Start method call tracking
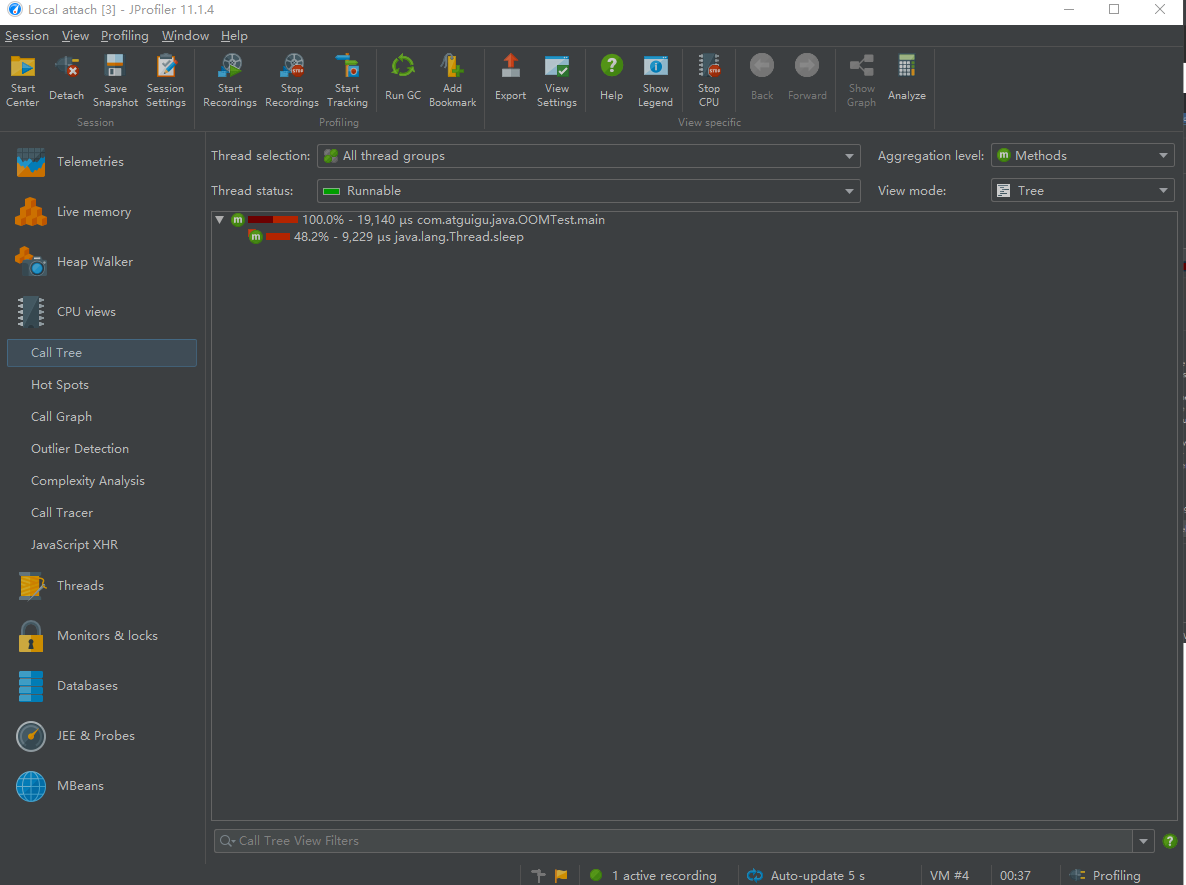The width and height of the screenshot is (1186, 885). coord(347,79)
